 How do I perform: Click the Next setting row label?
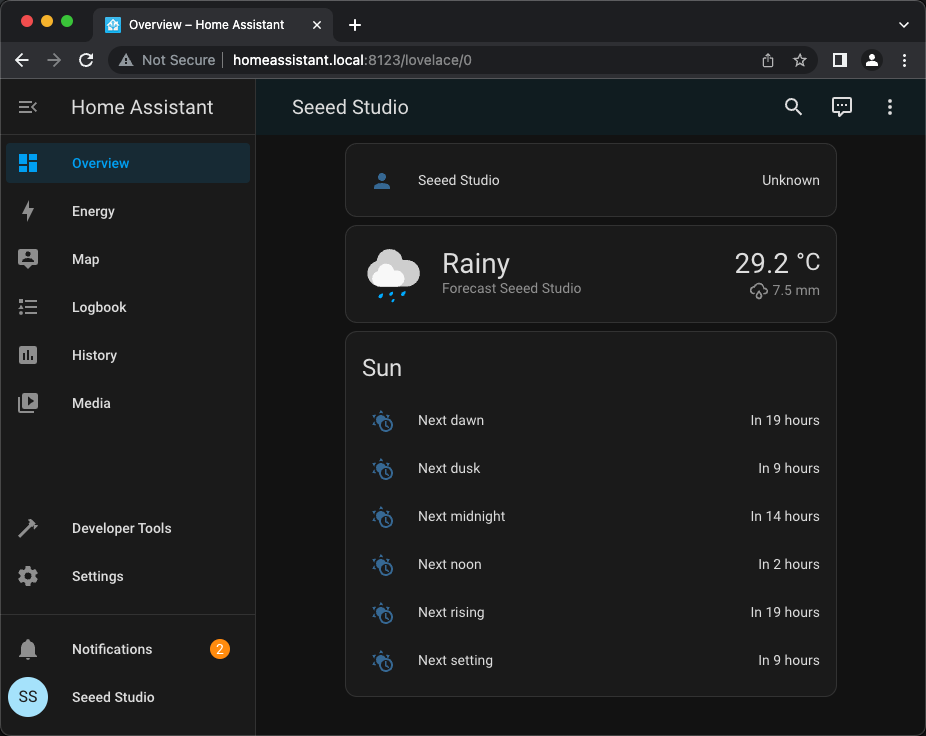point(455,660)
